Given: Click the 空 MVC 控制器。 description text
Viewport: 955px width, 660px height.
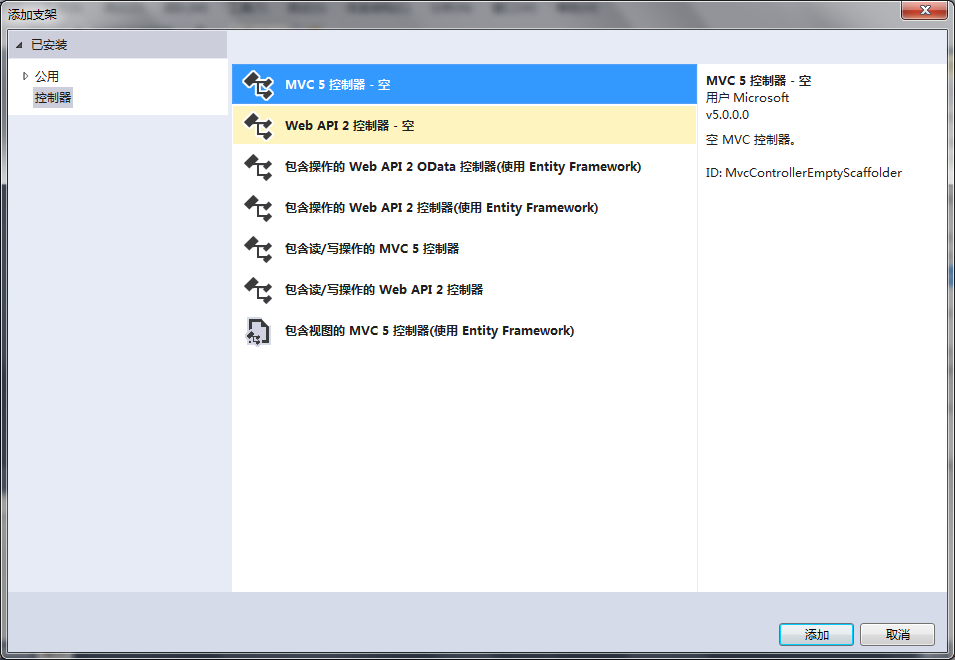Looking at the screenshot, I should (x=751, y=139).
